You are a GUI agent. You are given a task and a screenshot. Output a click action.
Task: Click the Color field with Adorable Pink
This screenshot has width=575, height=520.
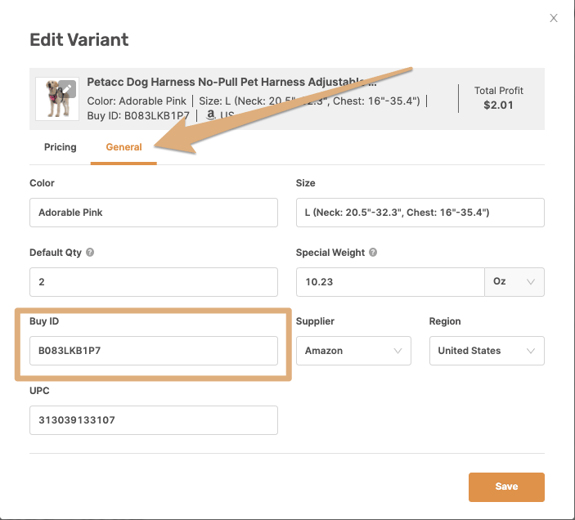pos(153,213)
